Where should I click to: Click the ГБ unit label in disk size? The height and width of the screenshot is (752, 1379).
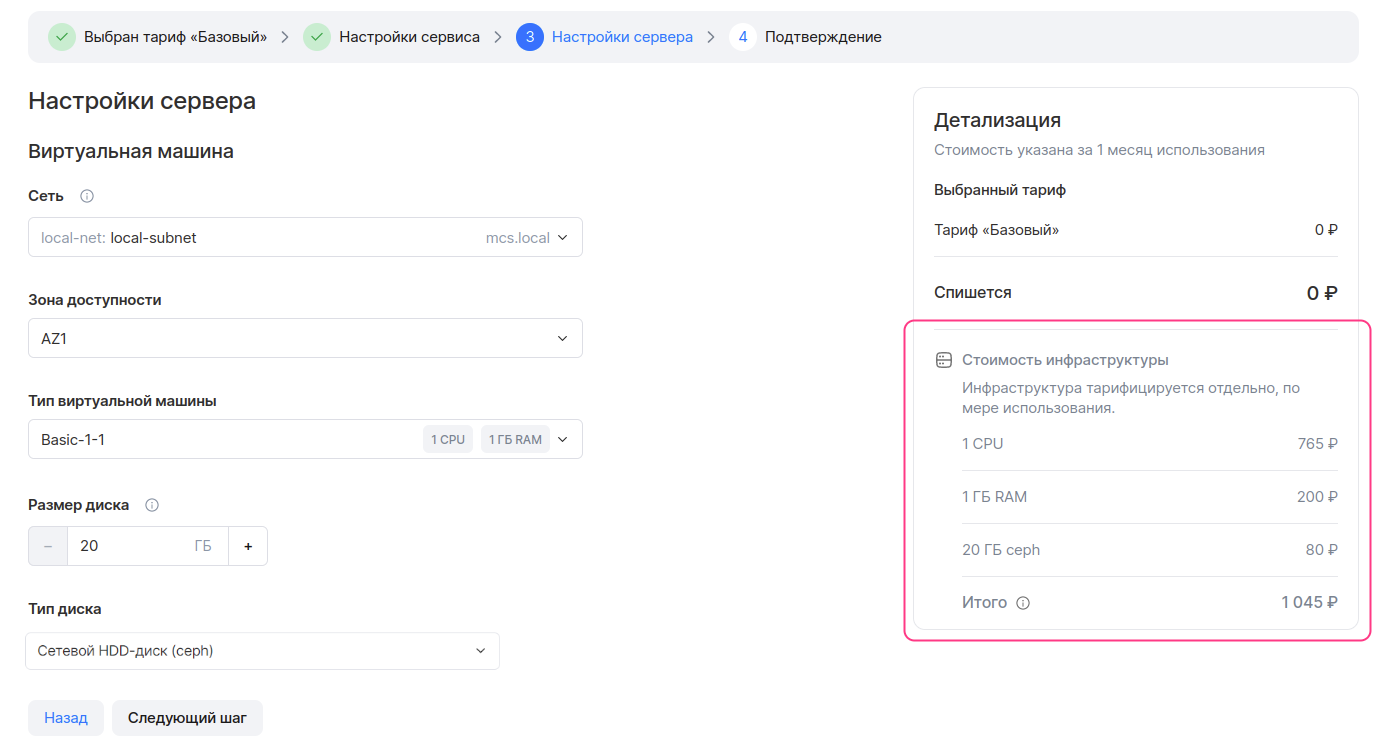203,546
